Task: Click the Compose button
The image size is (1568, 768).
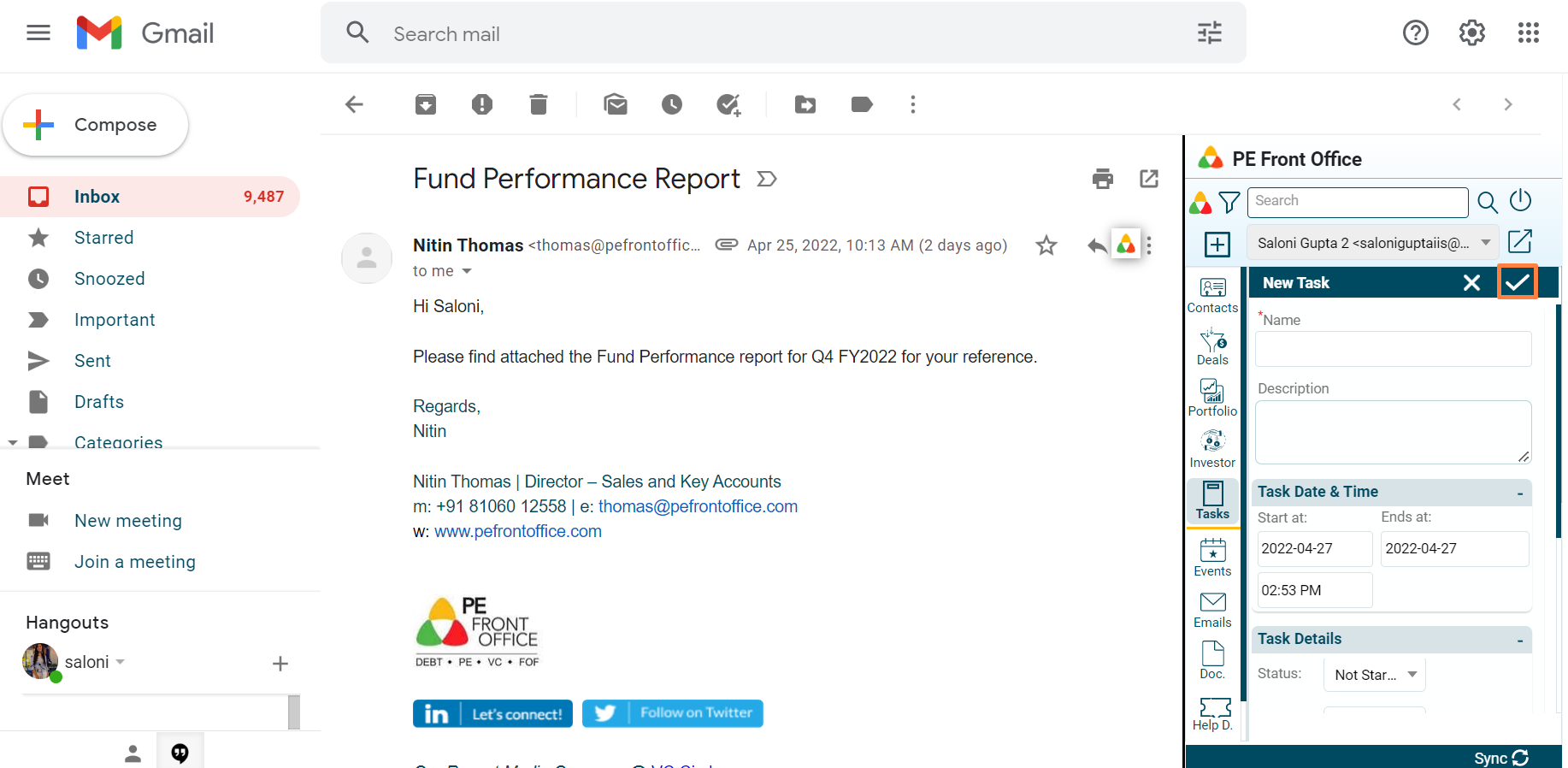Action: pos(96,125)
